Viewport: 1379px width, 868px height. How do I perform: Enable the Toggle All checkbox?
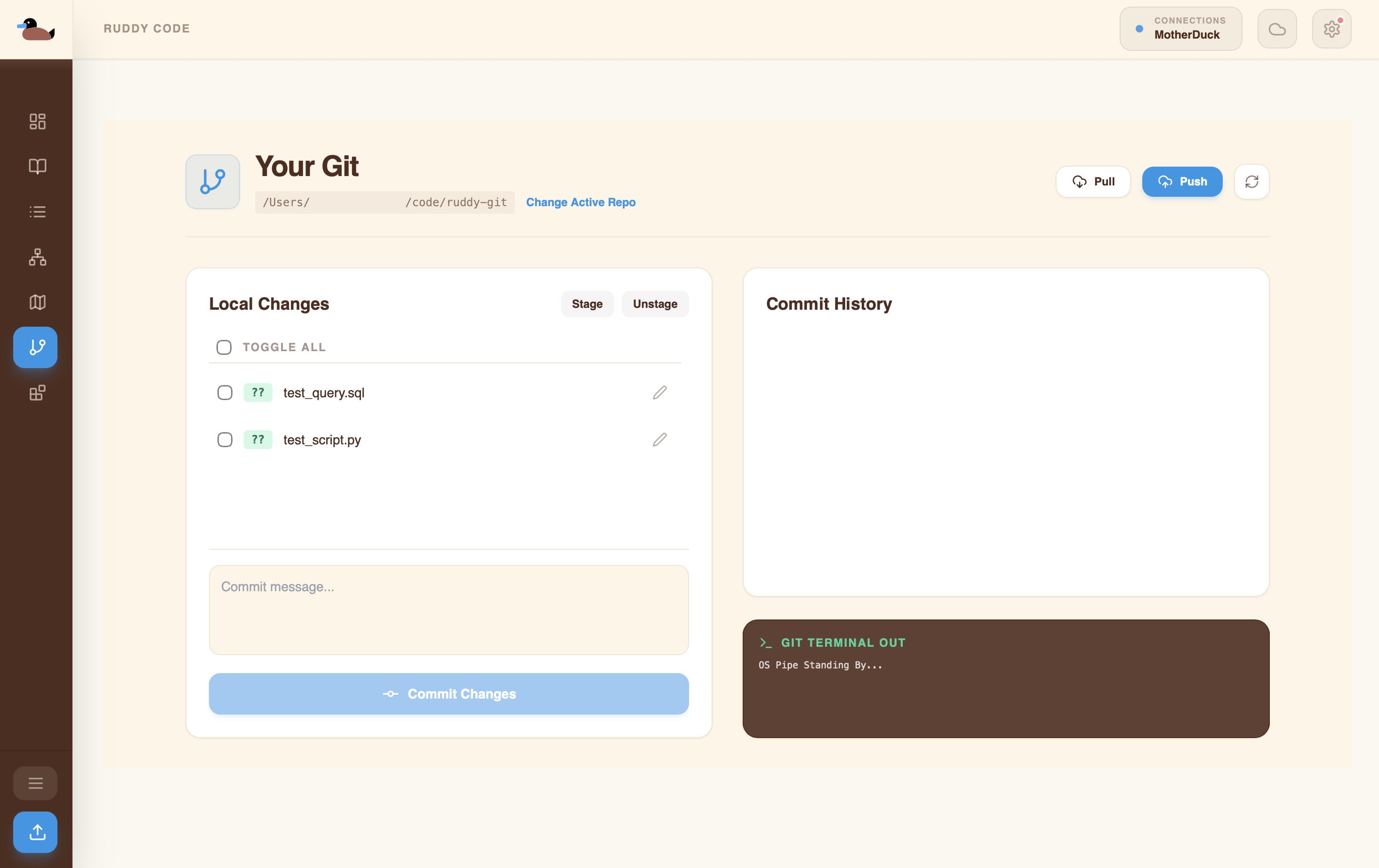click(x=224, y=346)
